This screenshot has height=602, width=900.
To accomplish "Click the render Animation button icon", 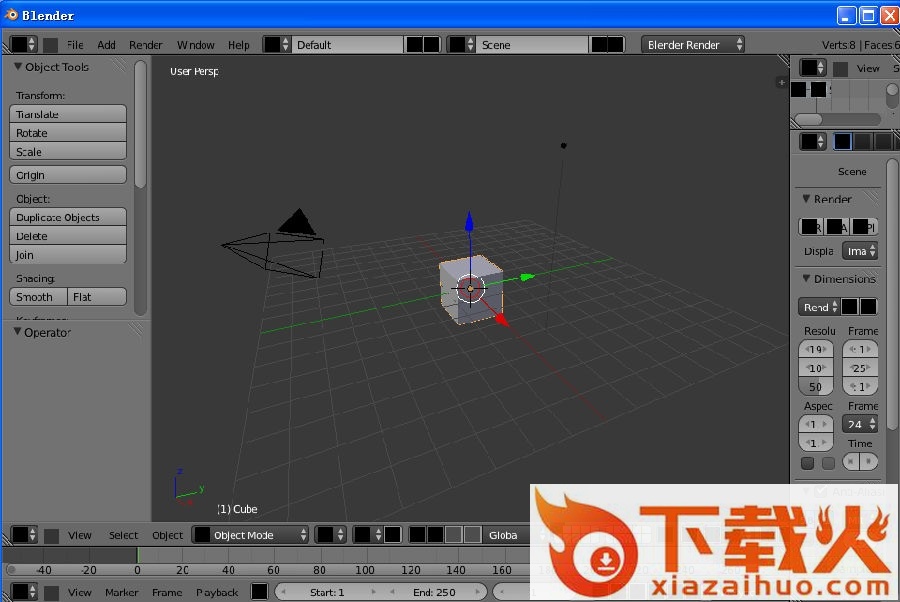I will (837, 227).
